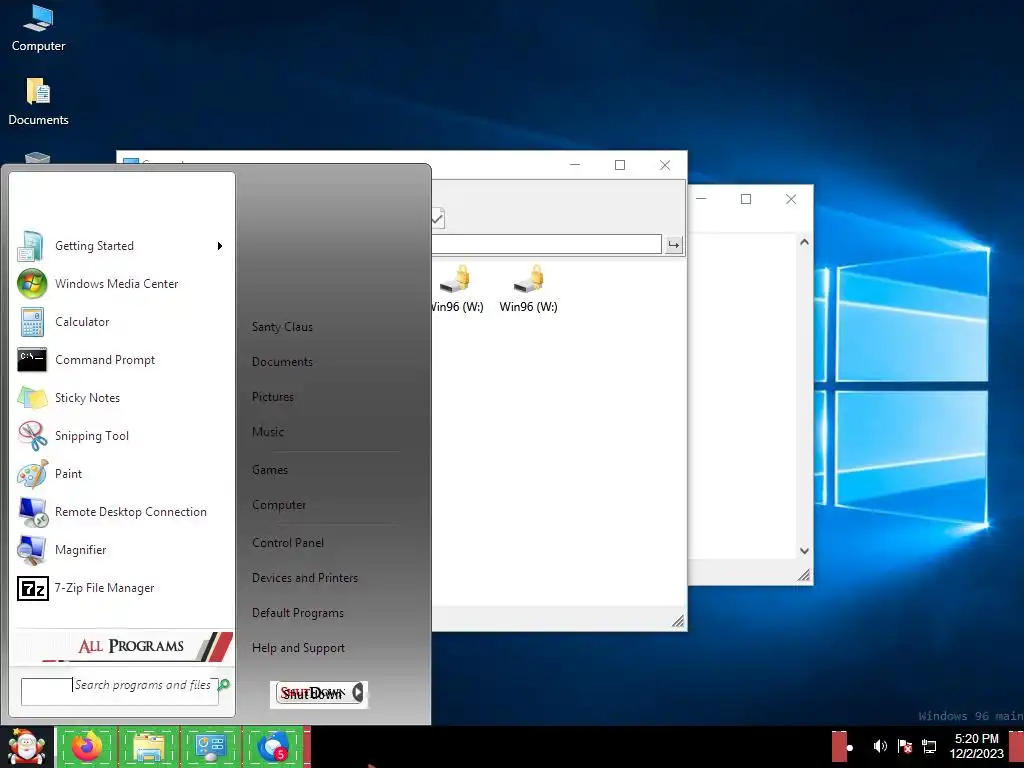The image size is (1024, 768).
Task: Open Control Panel from the Start menu
Action: pos(288,543)
